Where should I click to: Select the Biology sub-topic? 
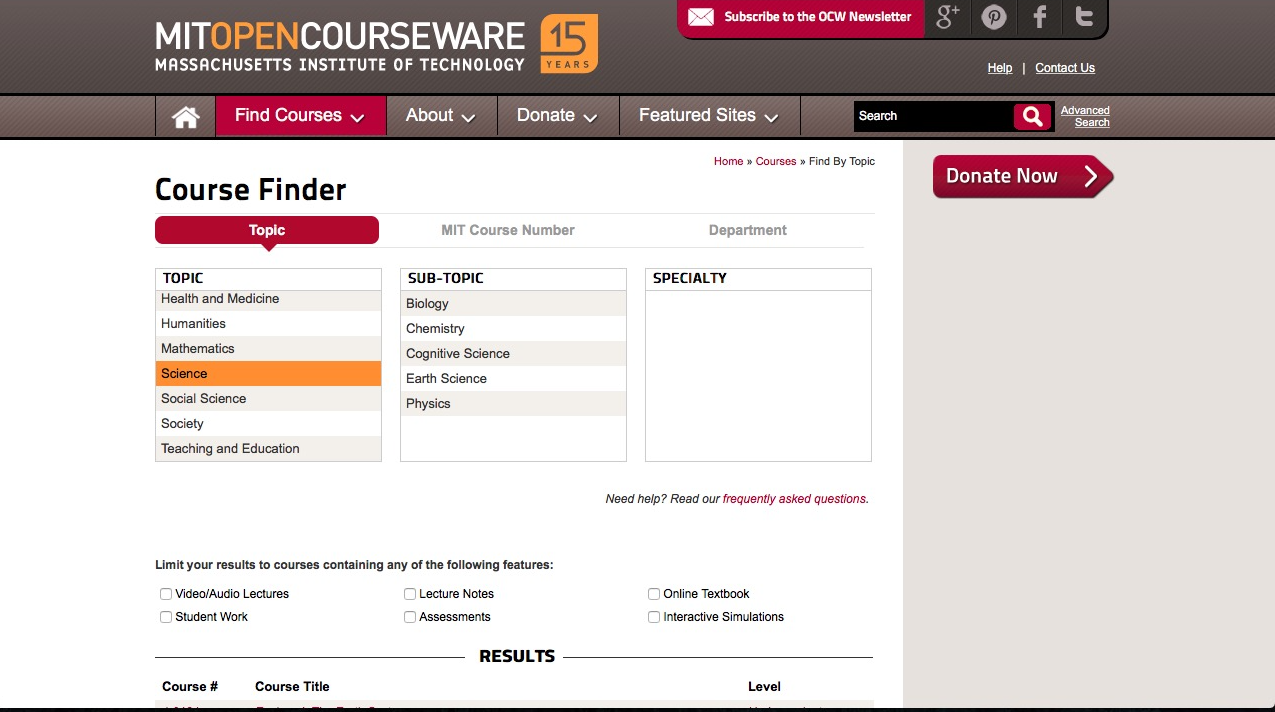point(513,304)
